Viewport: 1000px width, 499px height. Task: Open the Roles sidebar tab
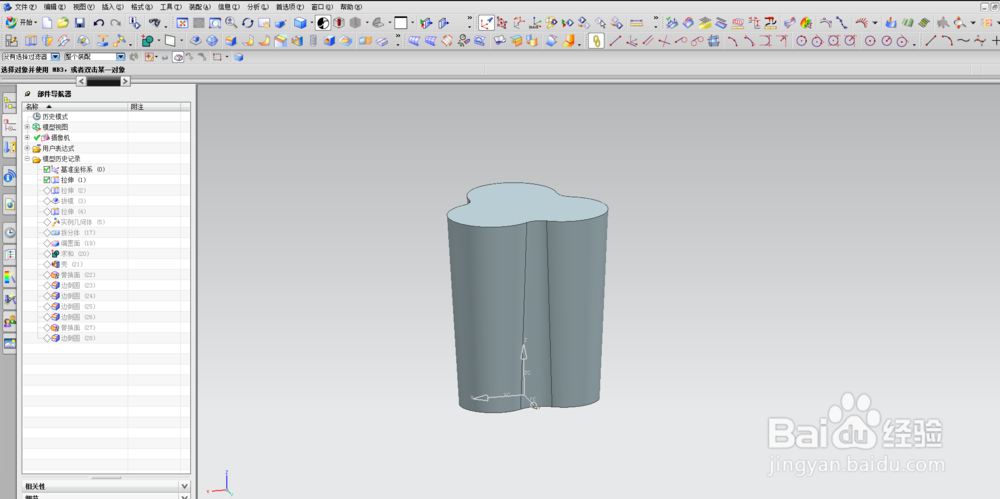(10, 321)
